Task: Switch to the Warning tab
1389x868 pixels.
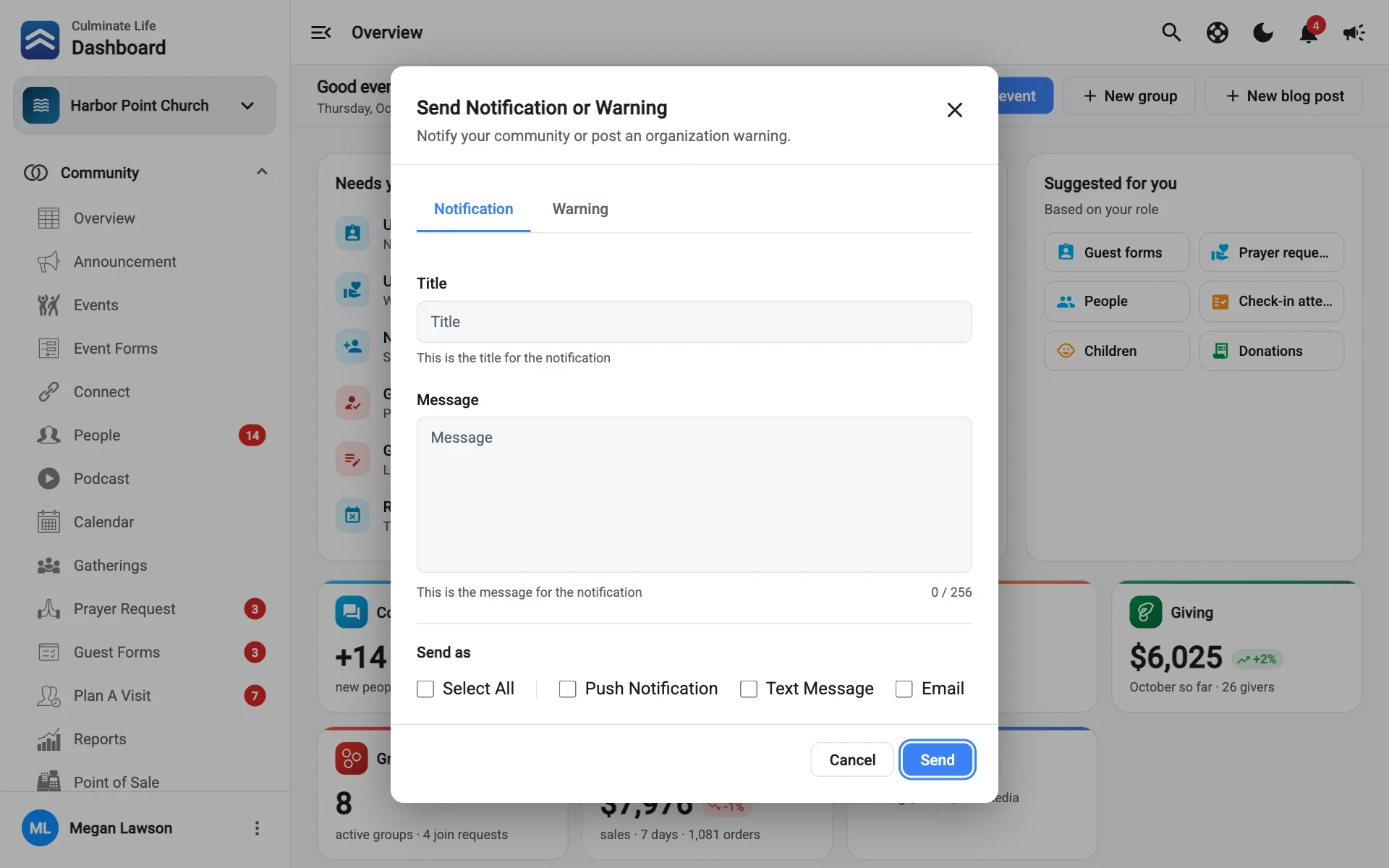Action: tap(580, 209)
